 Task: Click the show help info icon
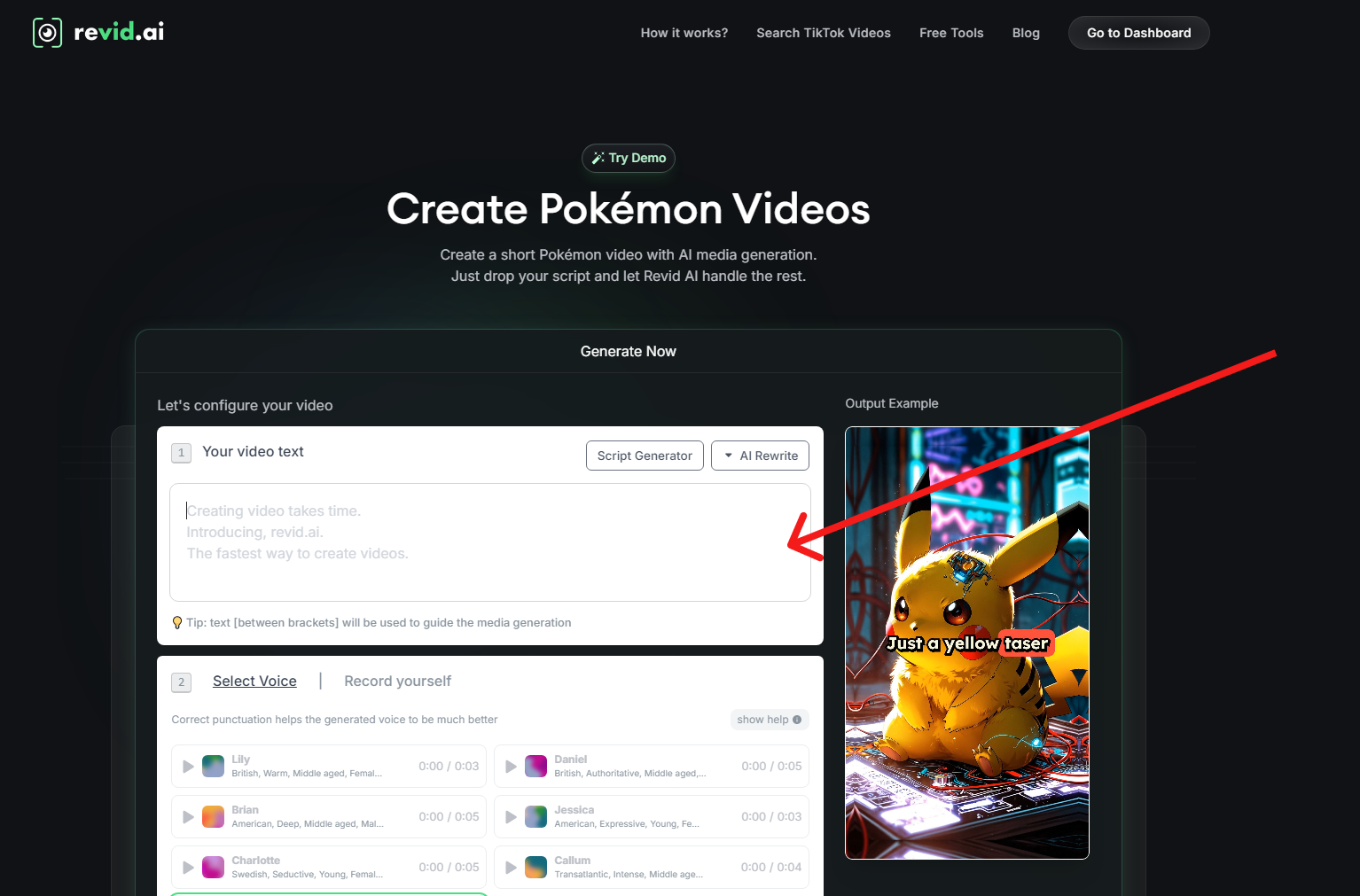[797, 720]
